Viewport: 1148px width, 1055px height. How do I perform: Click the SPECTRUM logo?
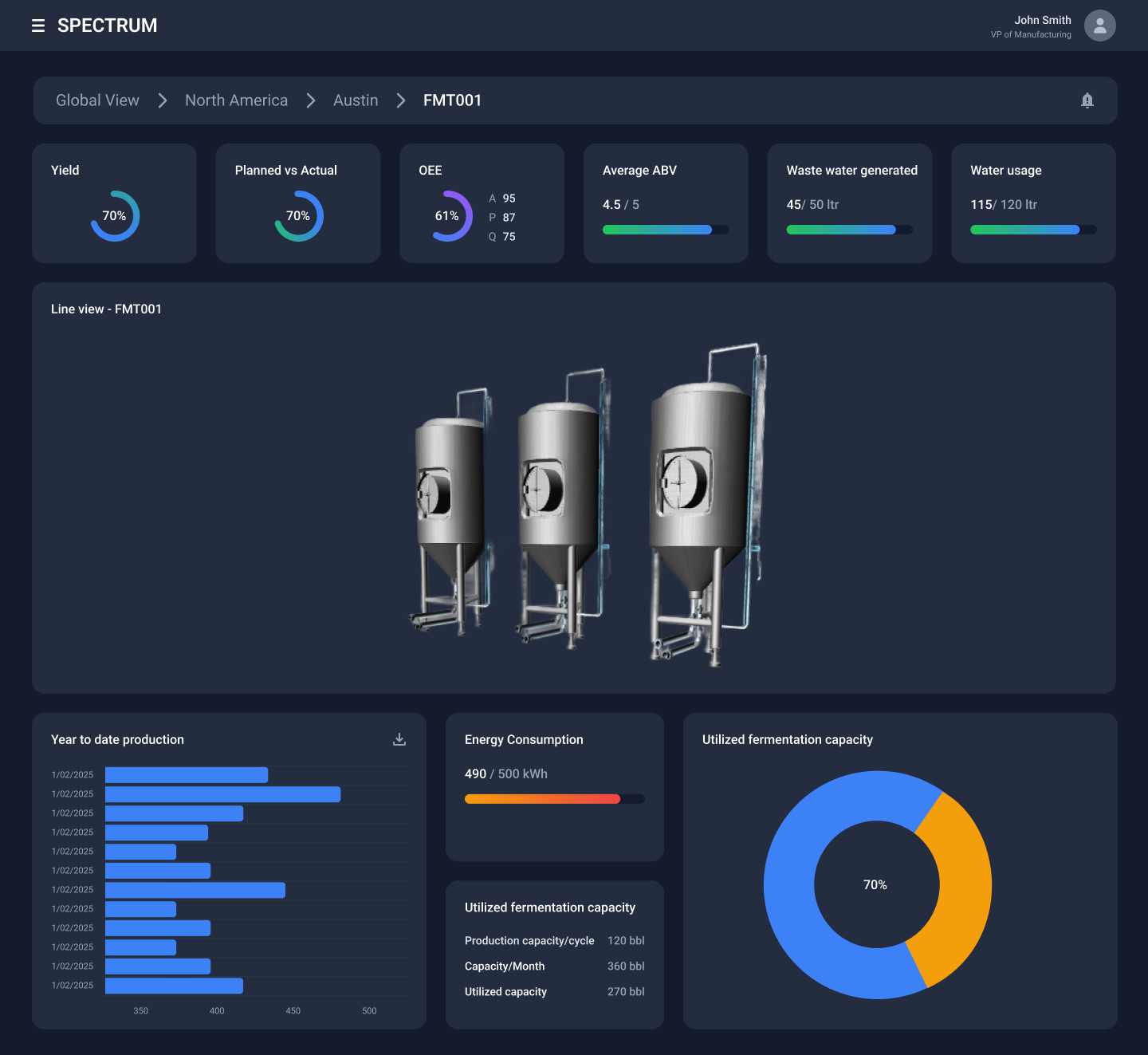pyautogui.click(x=106, y=26)
